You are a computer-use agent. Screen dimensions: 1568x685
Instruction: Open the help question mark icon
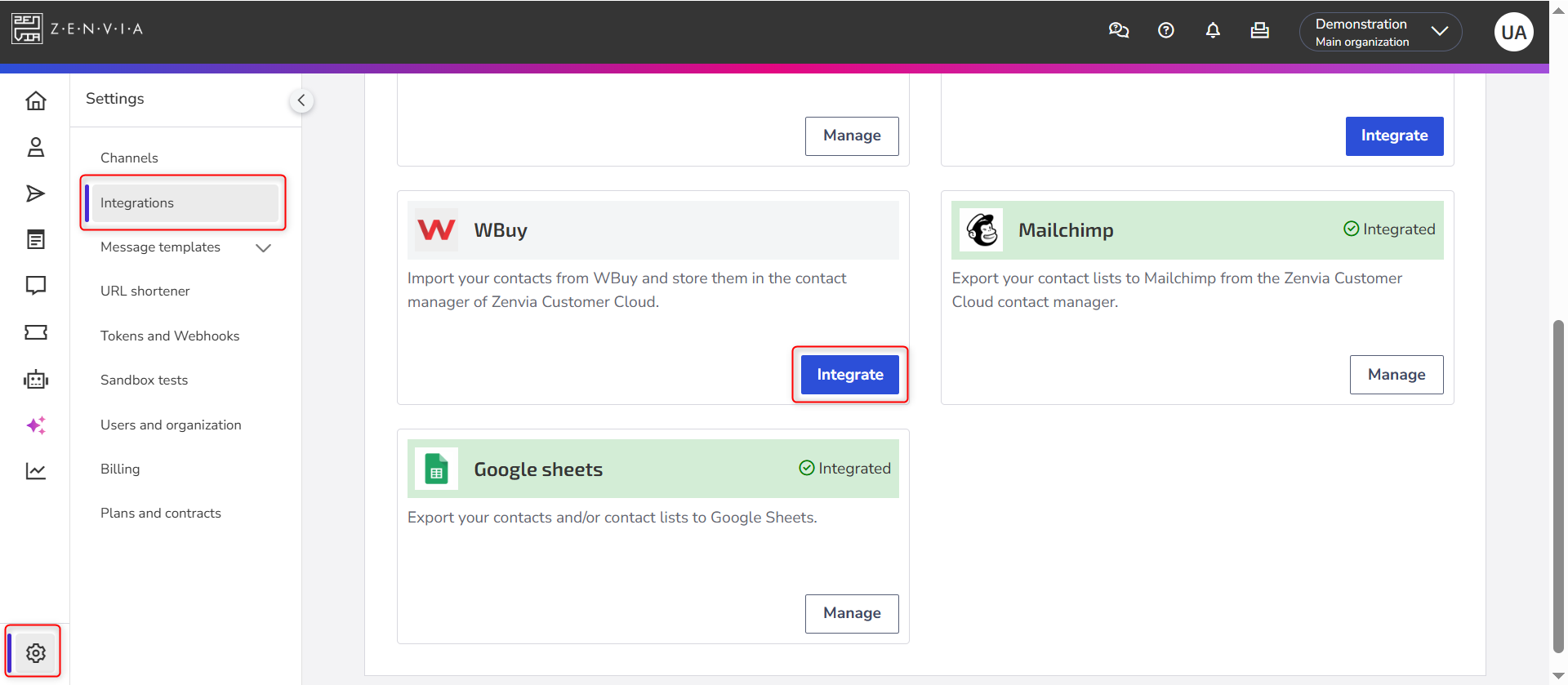point(1166,31)
